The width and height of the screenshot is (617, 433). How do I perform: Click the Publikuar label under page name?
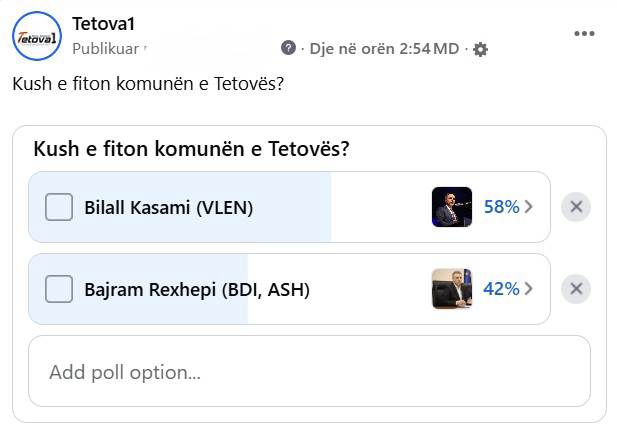tap(107, 48)
